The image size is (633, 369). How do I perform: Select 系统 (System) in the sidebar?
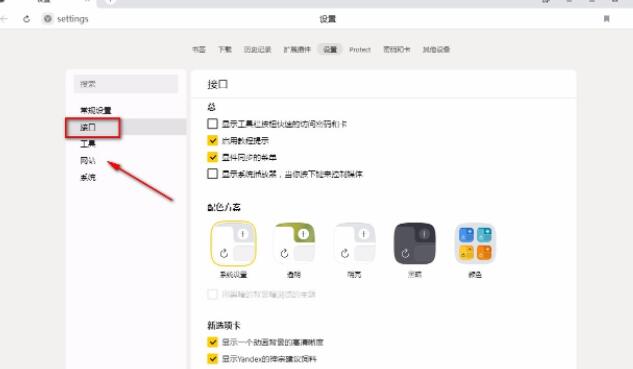pyautogui.click(x=88, y=177)
